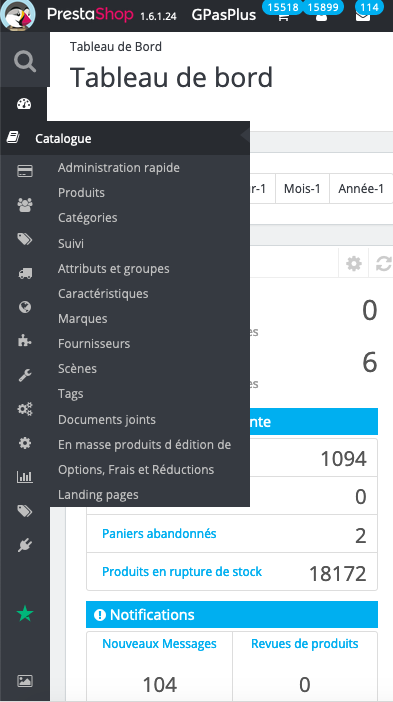The width and height of the screenshot is (393, 702).
Task: Open the localization globe icon
Action: pyautogui.click(x=25, y=307)
